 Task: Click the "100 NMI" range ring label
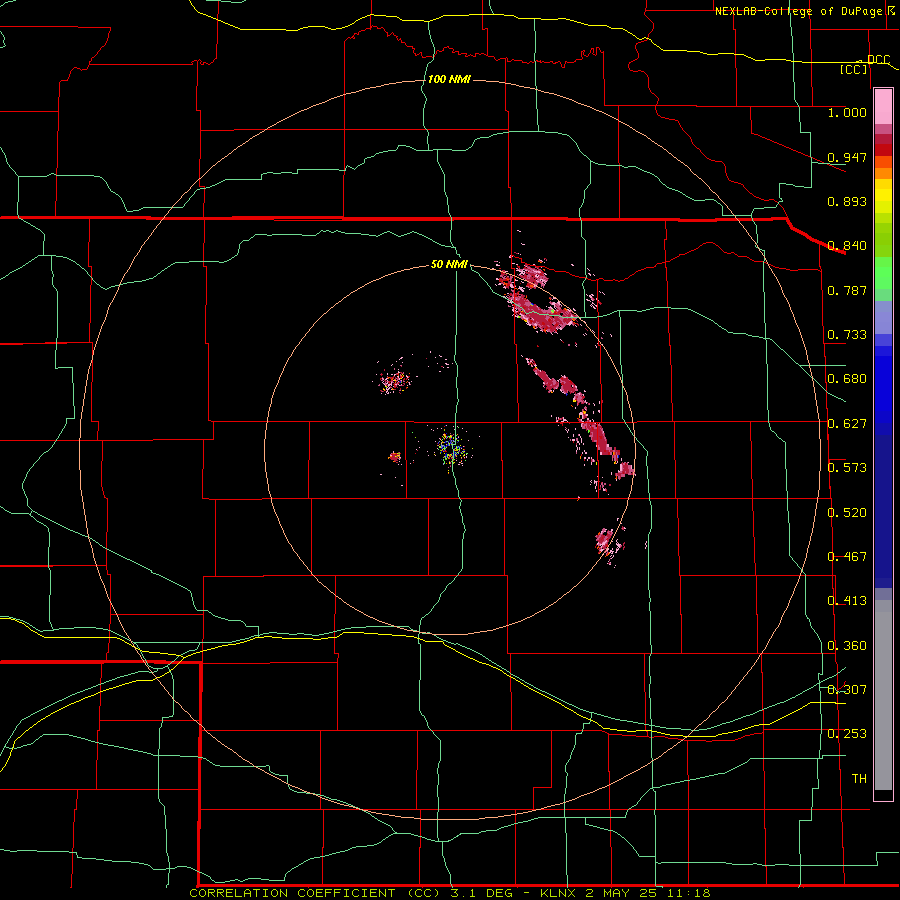point(449,79)
